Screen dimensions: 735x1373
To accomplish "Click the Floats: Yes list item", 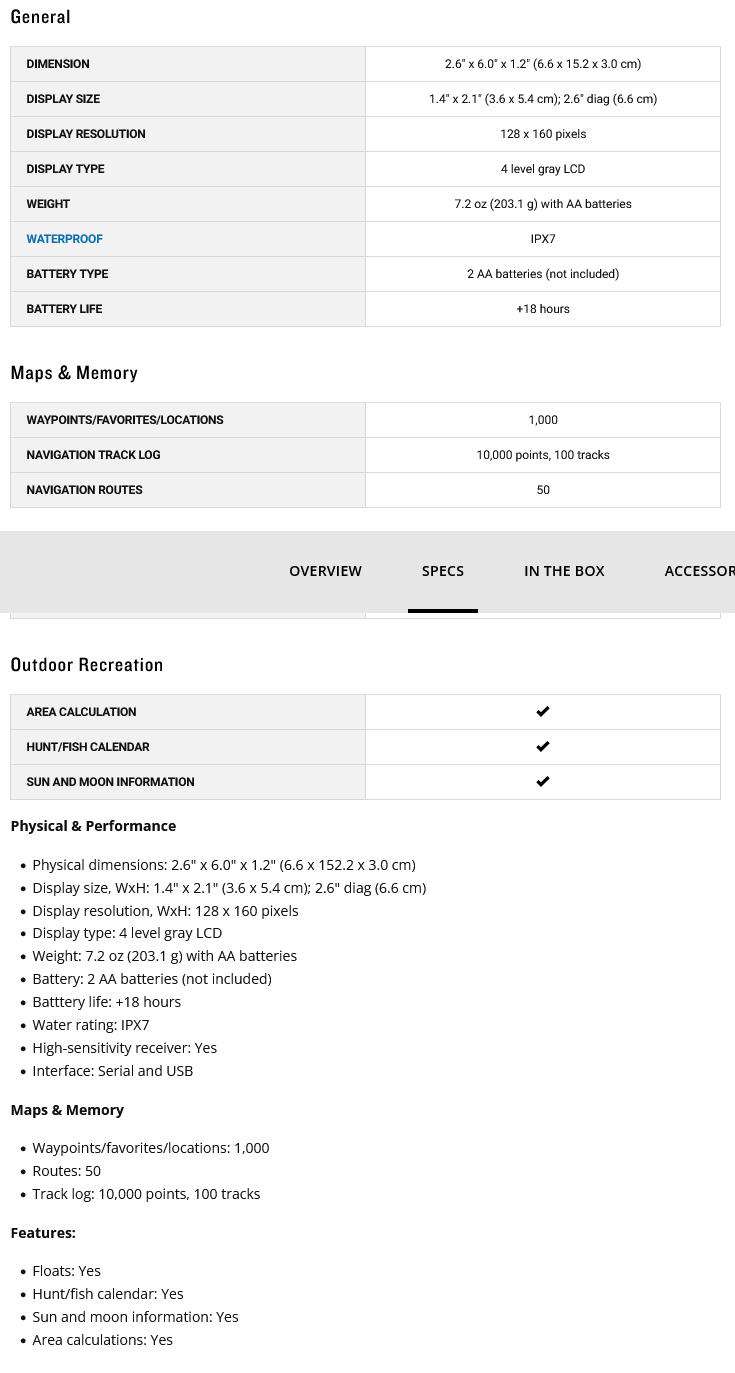I will [x=67, y=1271].
